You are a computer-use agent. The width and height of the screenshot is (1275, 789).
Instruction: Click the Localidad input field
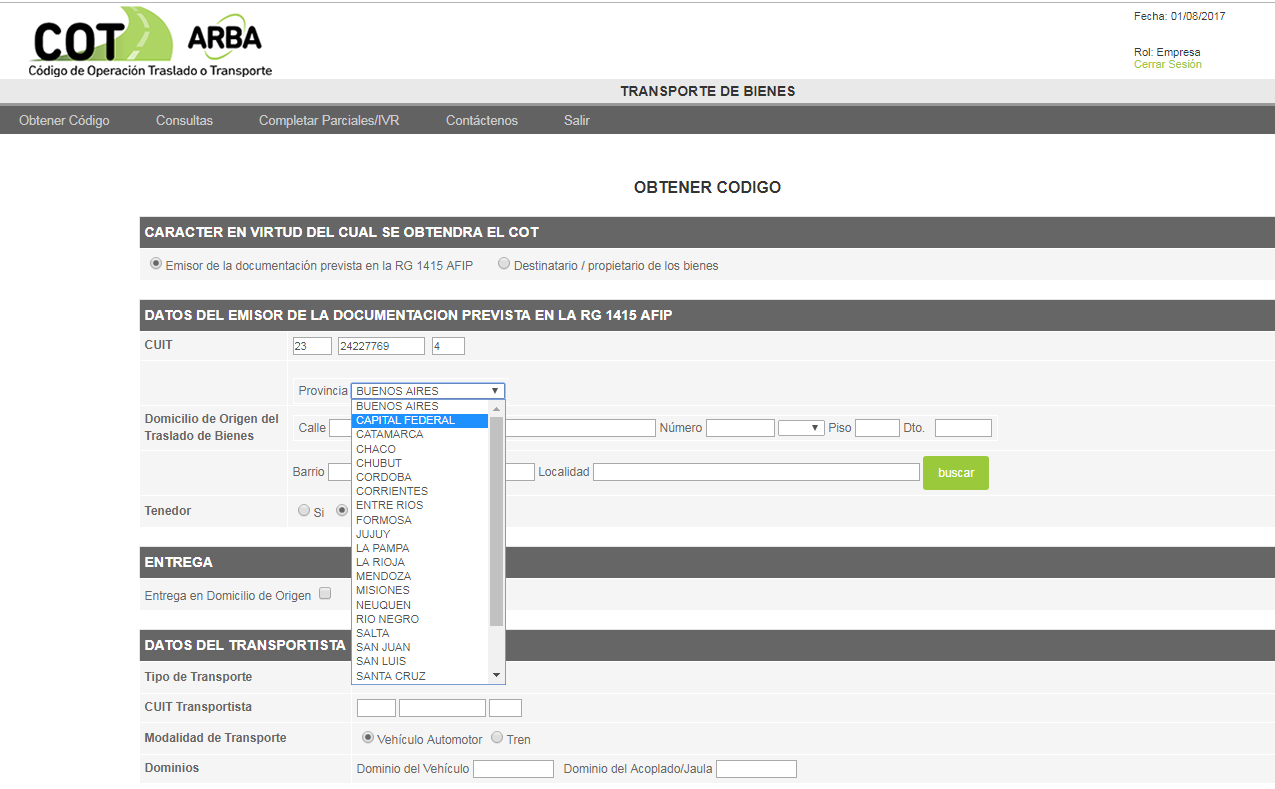[756, 472]
